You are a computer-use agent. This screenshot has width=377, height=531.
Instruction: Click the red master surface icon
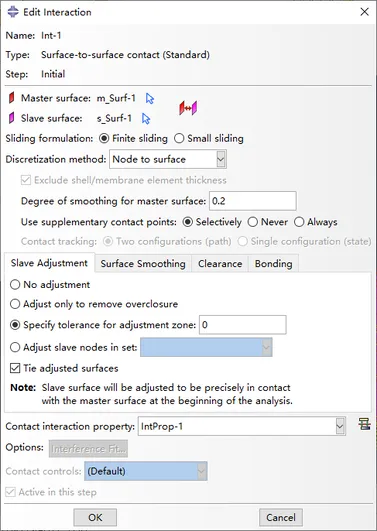12,98
